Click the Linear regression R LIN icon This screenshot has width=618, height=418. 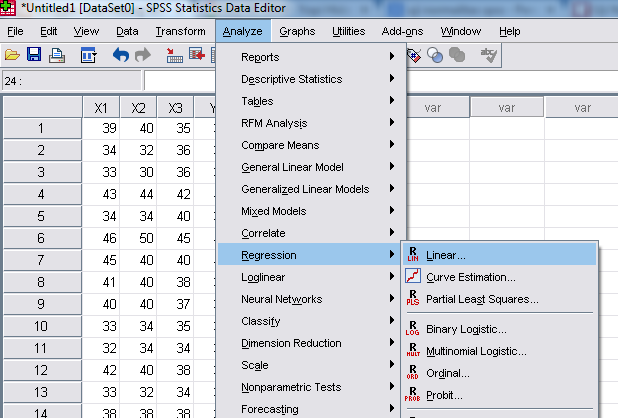pyautogui.click(x=413, y=255)
